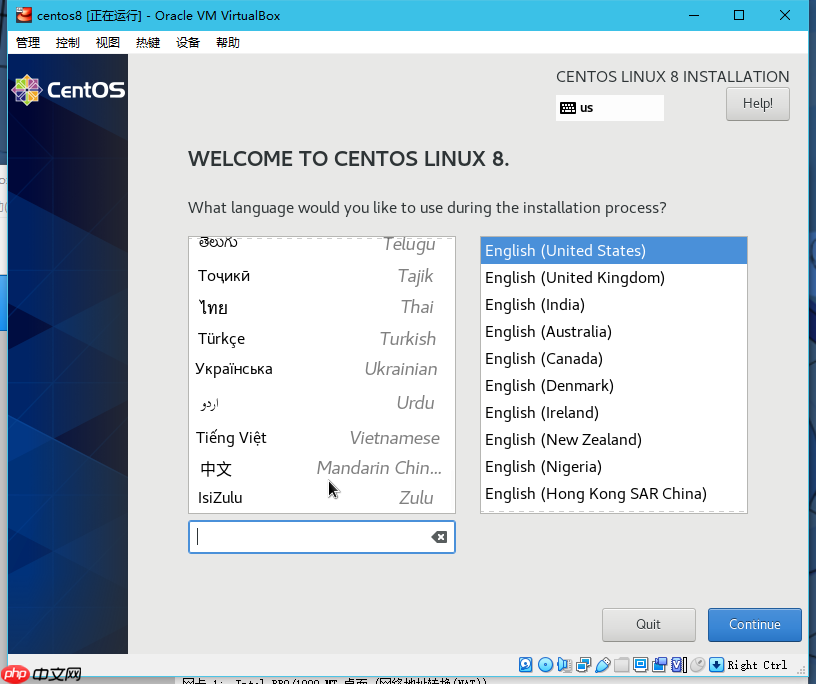Open the 帮助 menu

(227, 42)
